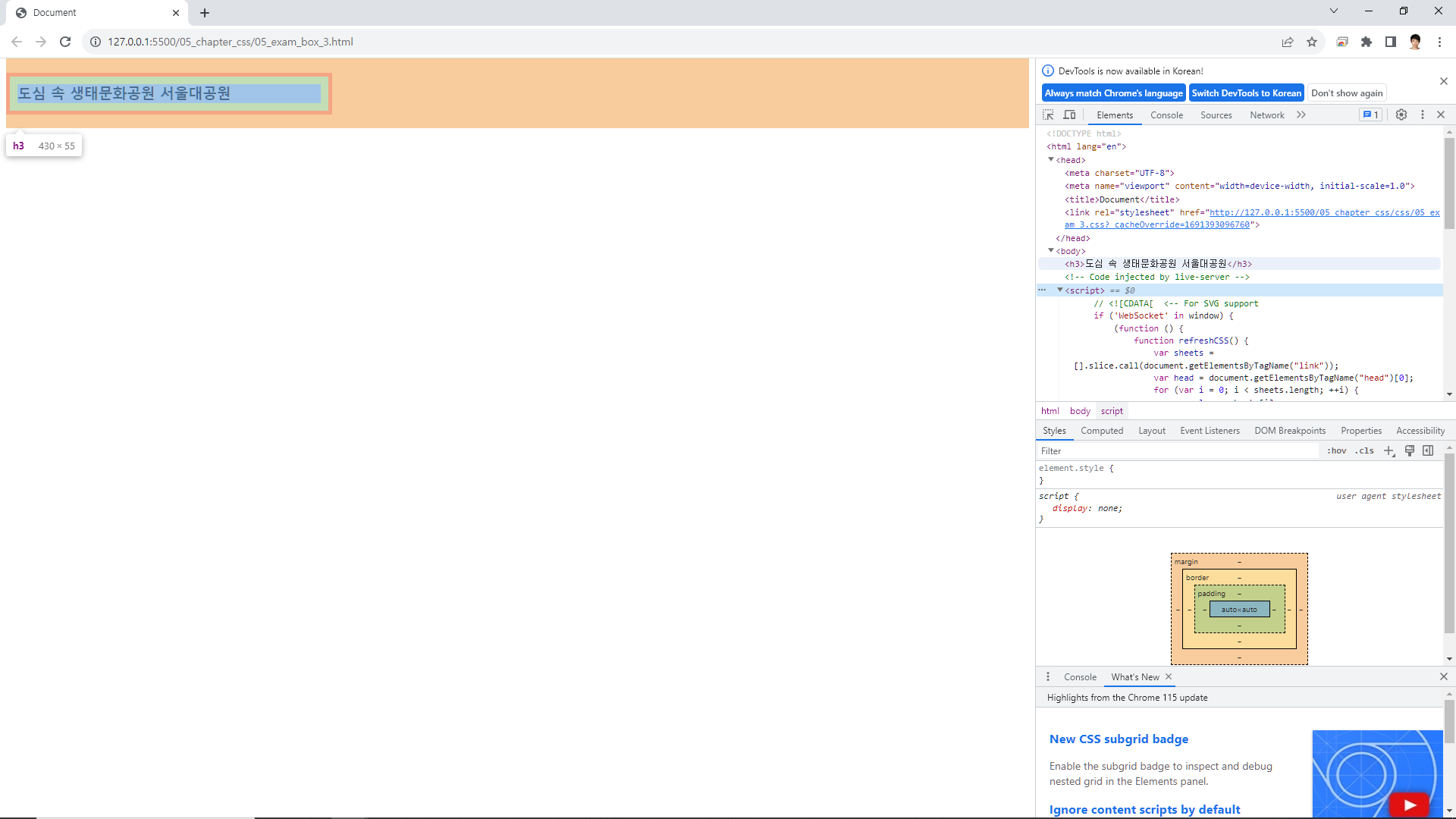This screenshot has width=1456, height=819.
Task: Activate the inspect element picker icon
Action: pos(1048,115)
